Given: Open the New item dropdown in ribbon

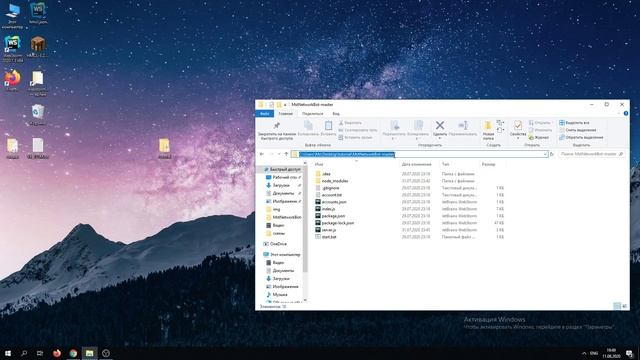Looking at the screenshot, I should 500,122.
